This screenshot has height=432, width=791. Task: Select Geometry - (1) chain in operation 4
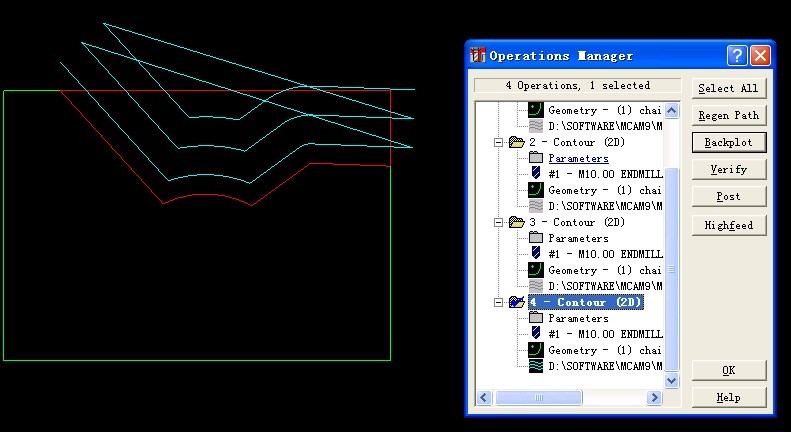[x=604, y=350]
